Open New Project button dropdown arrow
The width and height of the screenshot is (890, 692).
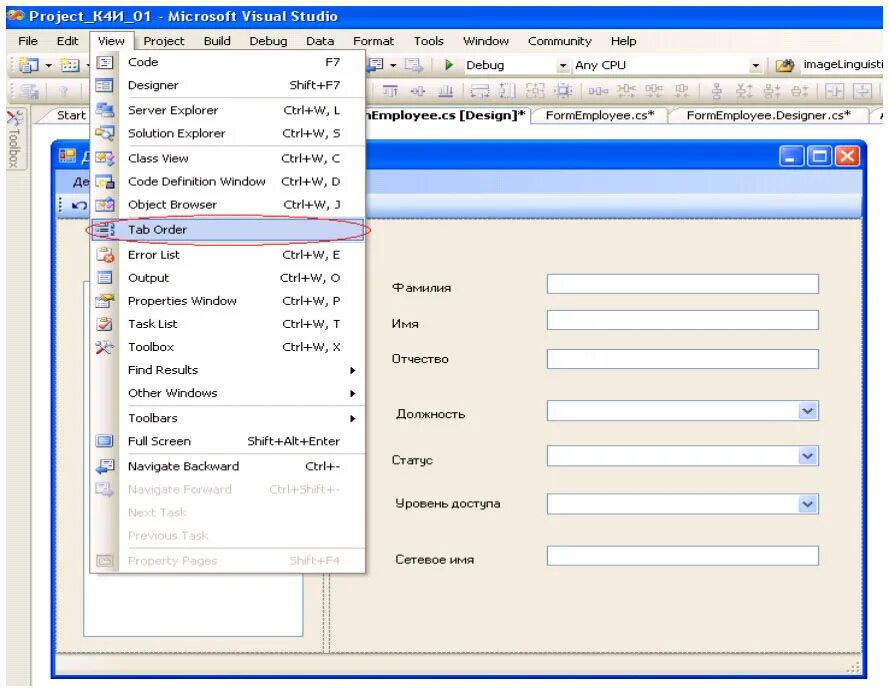pyautogui.click(x=49, y=66)
